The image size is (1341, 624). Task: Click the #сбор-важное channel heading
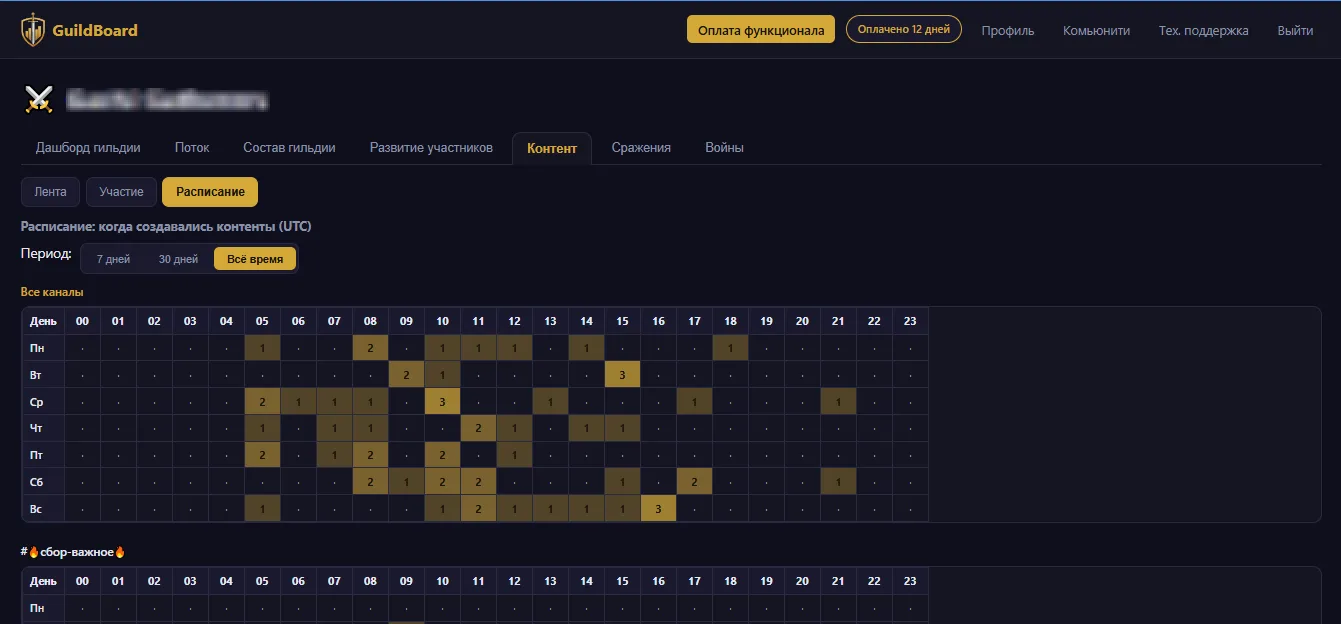pos(73,551)
